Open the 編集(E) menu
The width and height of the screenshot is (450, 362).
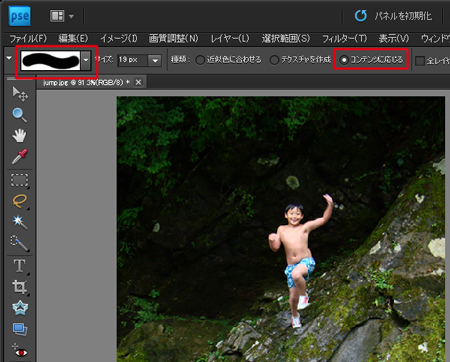click(73, 39)
